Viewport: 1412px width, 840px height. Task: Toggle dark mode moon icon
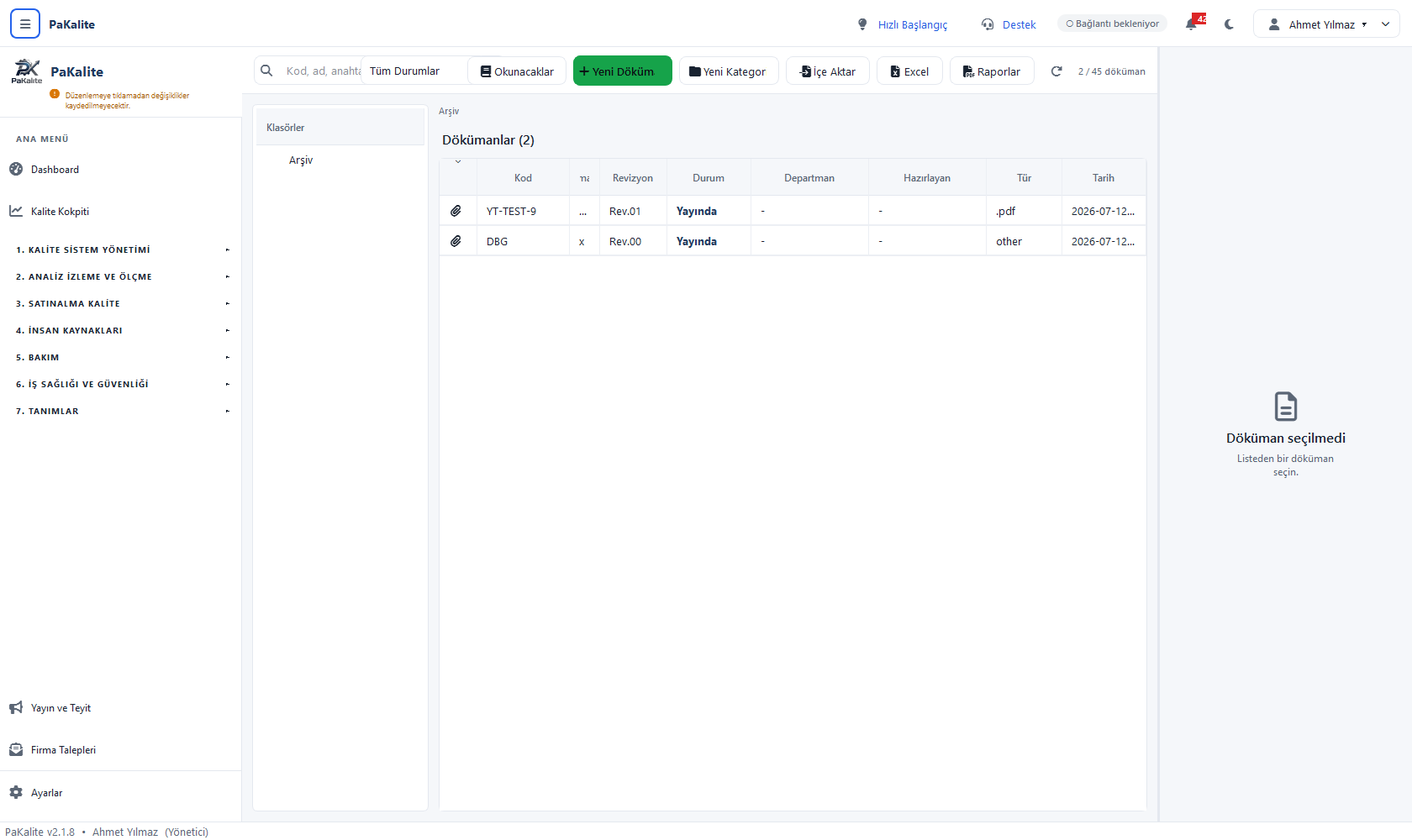click(1230, 24)
